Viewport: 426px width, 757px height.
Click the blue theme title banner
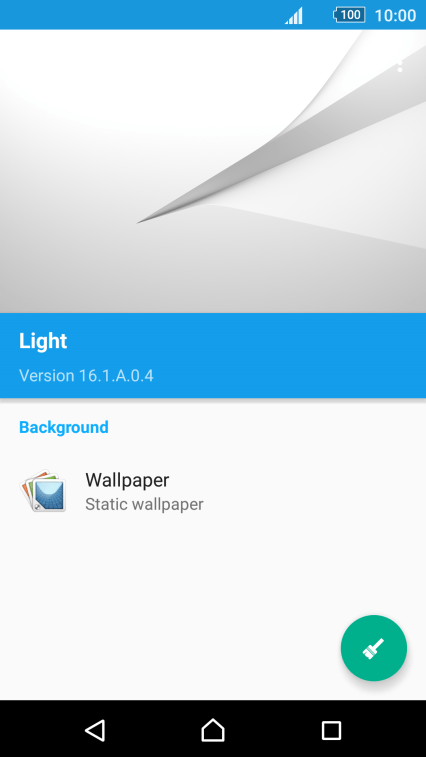pos(213,355)
